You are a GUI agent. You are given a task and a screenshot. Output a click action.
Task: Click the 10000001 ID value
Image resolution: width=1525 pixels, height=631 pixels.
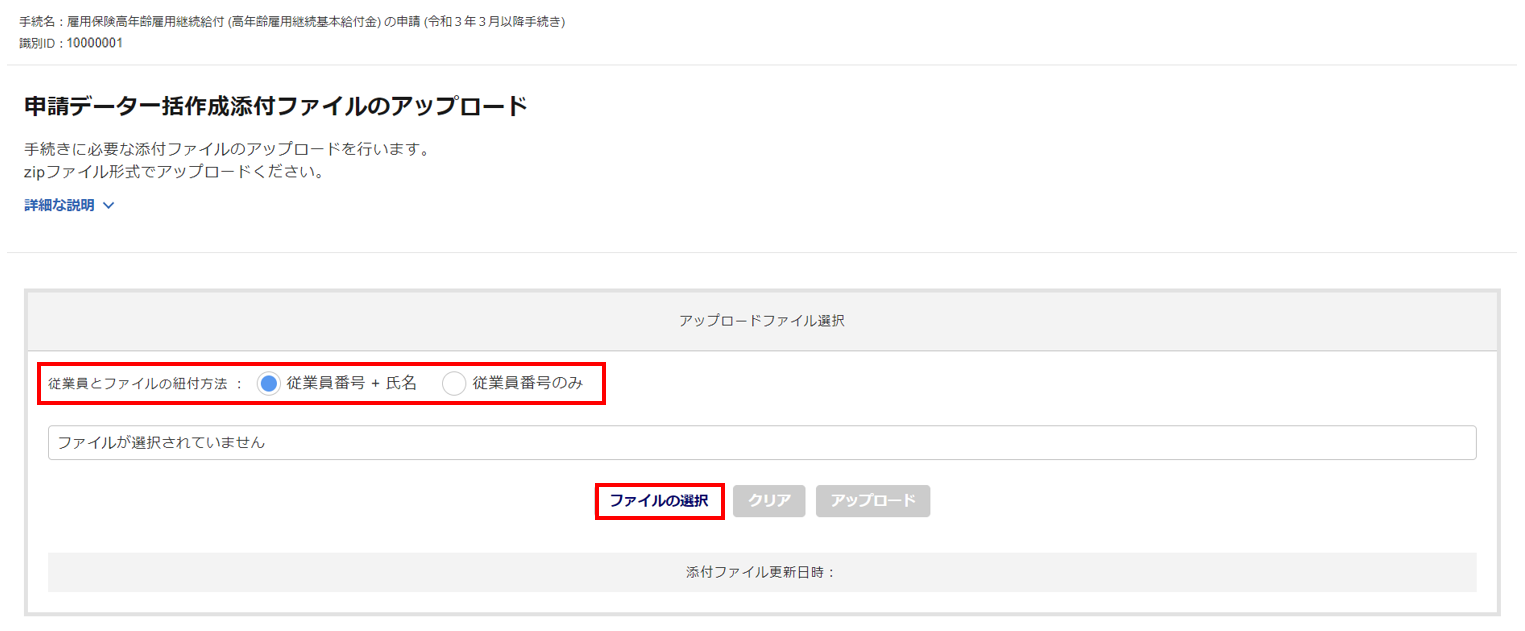(95, 43)
